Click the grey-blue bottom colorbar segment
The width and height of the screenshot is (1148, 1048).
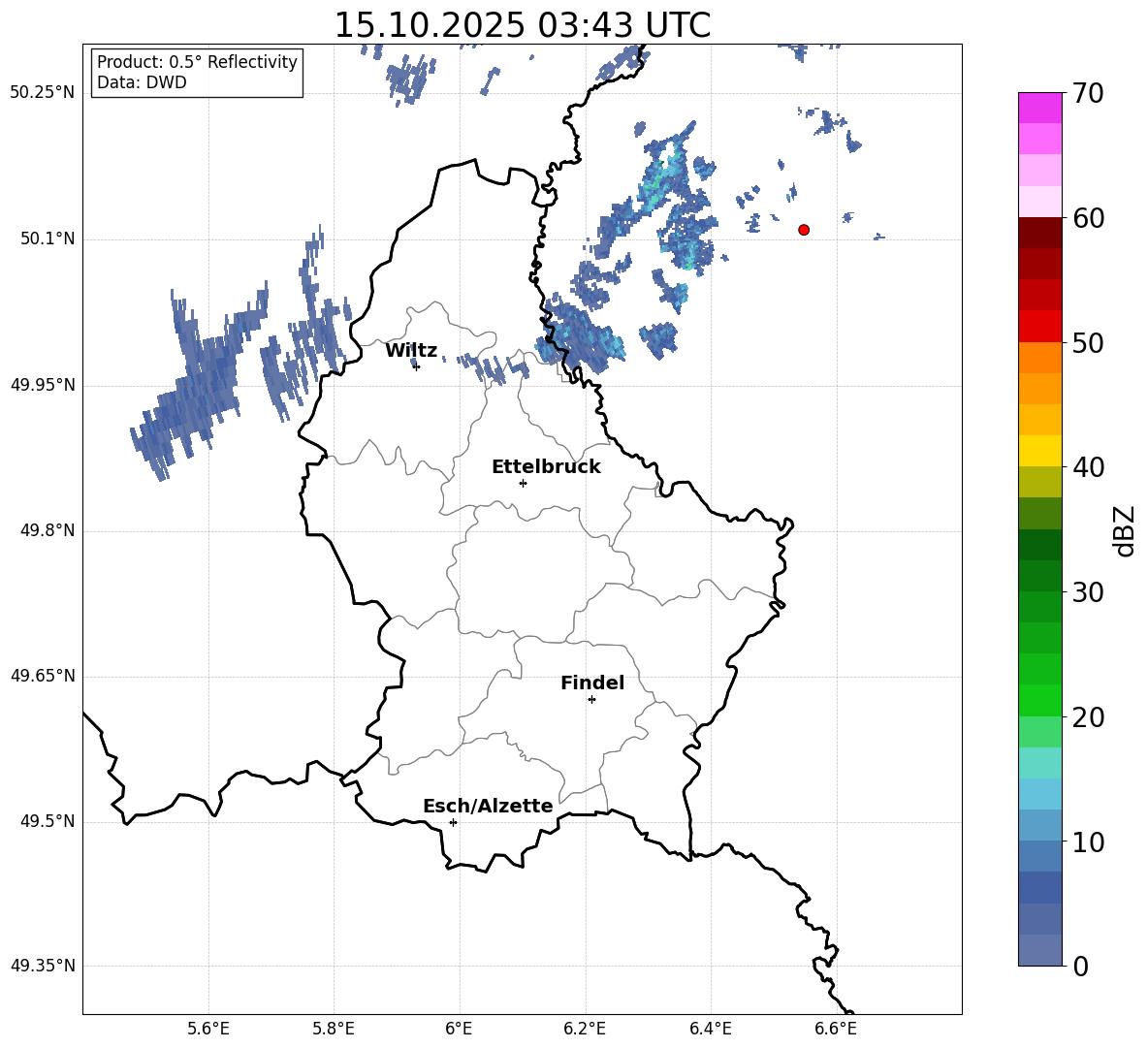coord(1040,950)
